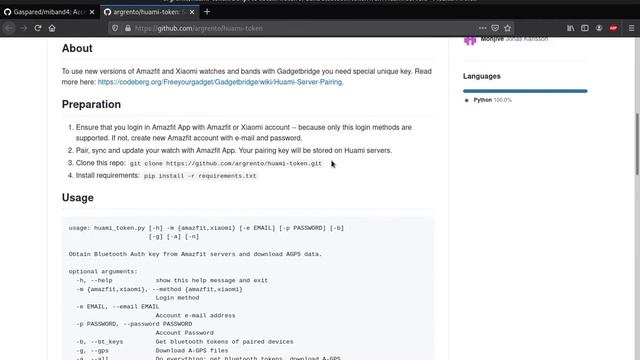Click the Usage heading
This screenshot has width=640, height=360.
click(x=78, y=198)
